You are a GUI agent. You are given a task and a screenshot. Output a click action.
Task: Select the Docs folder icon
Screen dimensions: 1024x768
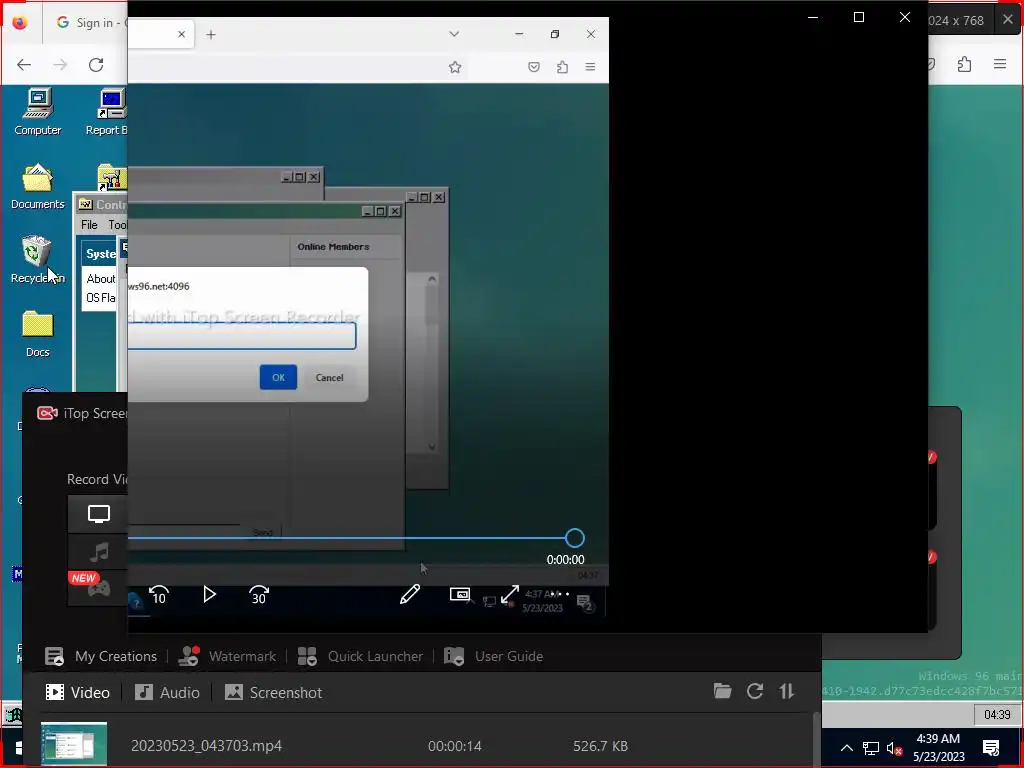38,333
